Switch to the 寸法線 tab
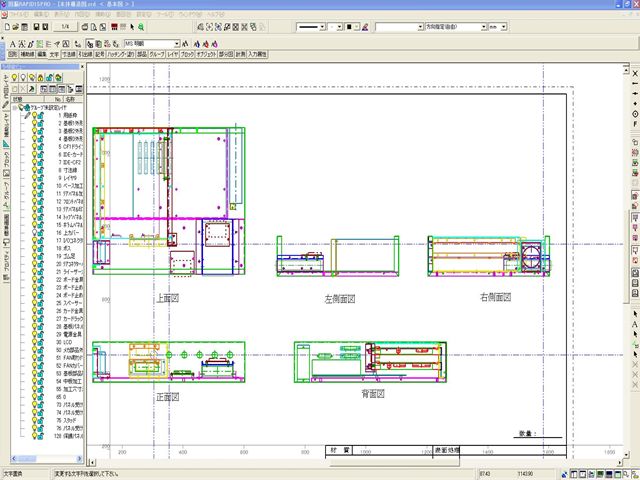Image resolution: width=640 pixels, height=480 pixels. click(x=69, y=54)
